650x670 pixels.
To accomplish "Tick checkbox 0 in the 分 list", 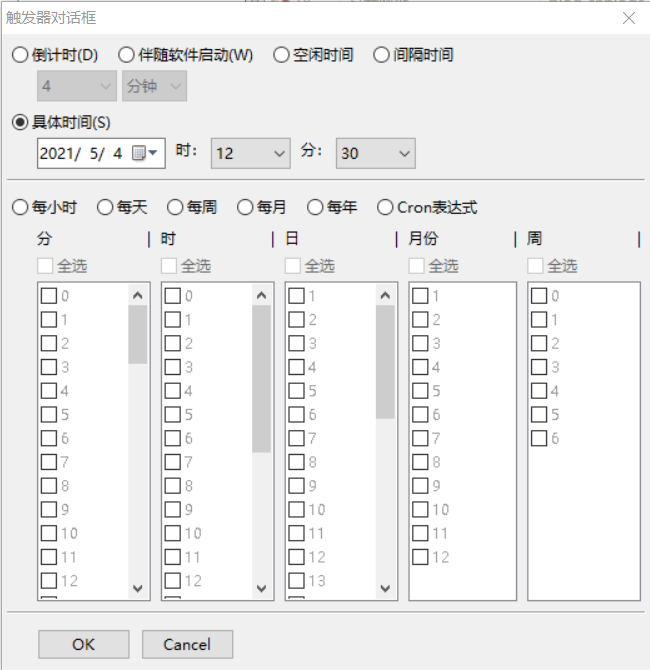I will point(49,296).
